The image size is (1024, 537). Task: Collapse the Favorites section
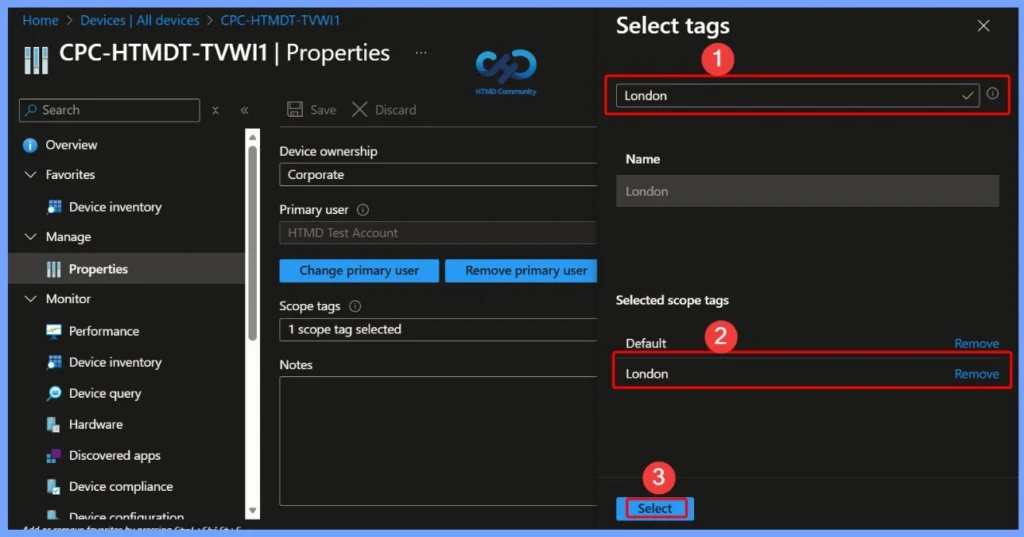30,174
